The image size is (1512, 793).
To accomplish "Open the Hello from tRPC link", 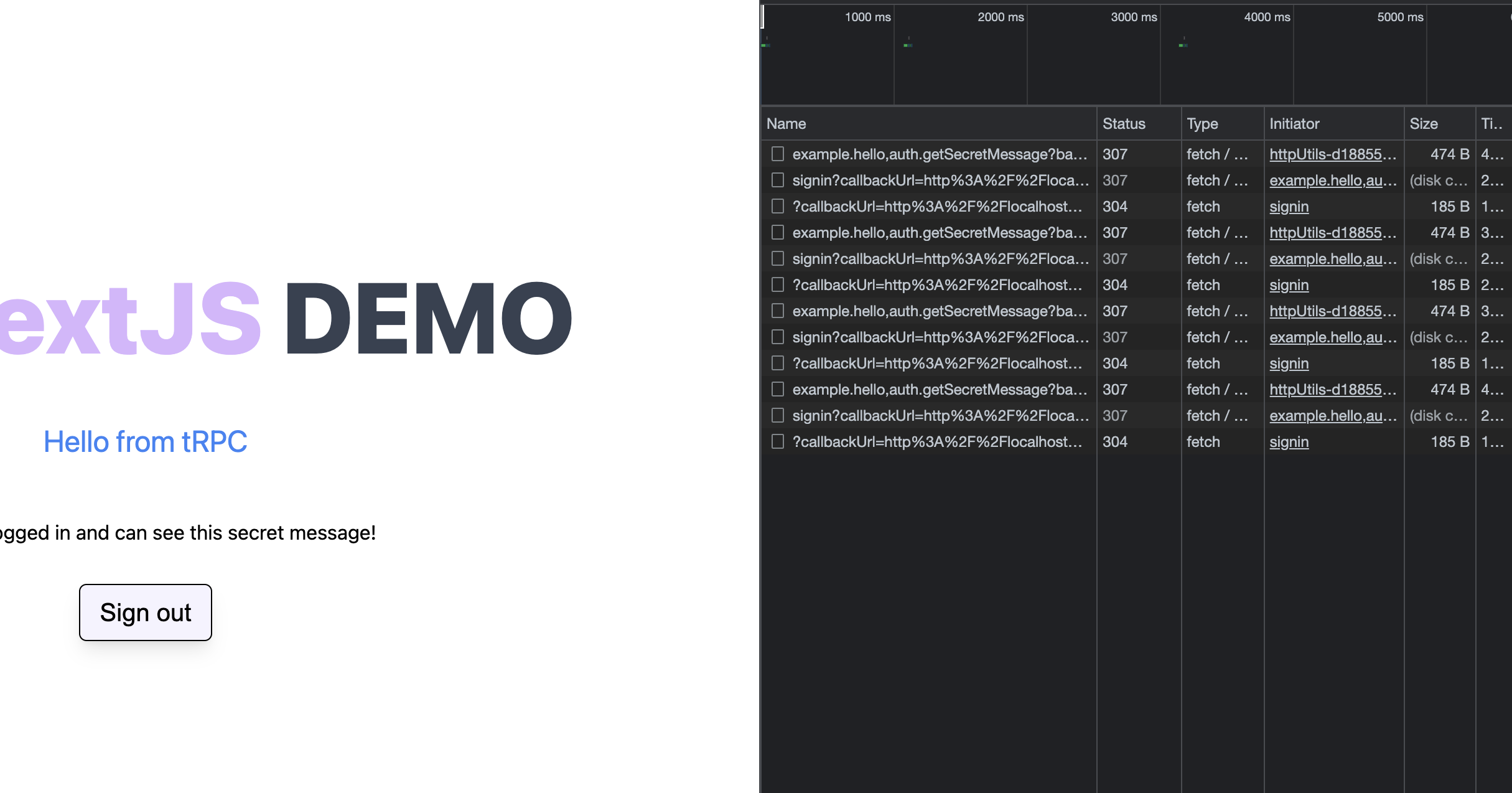I will [145, 441].
